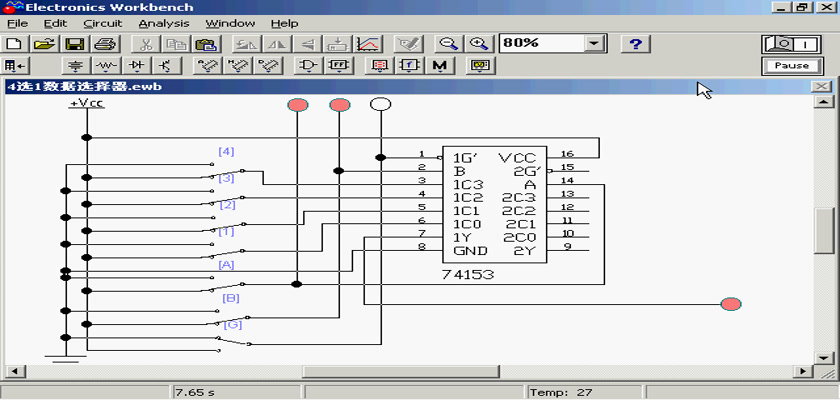Expand the zoom percentage dropdown arrow
The image size is (840, 400).
tap(593, 43)
